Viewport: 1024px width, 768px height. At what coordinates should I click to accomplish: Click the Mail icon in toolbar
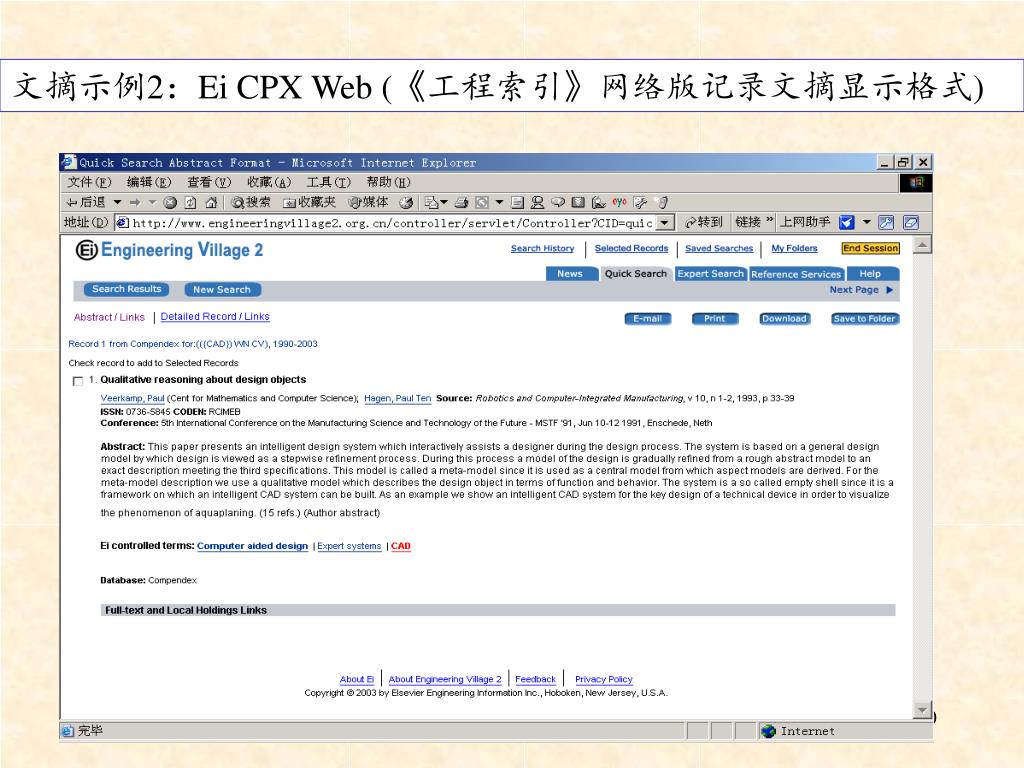(x=431, y=202)
